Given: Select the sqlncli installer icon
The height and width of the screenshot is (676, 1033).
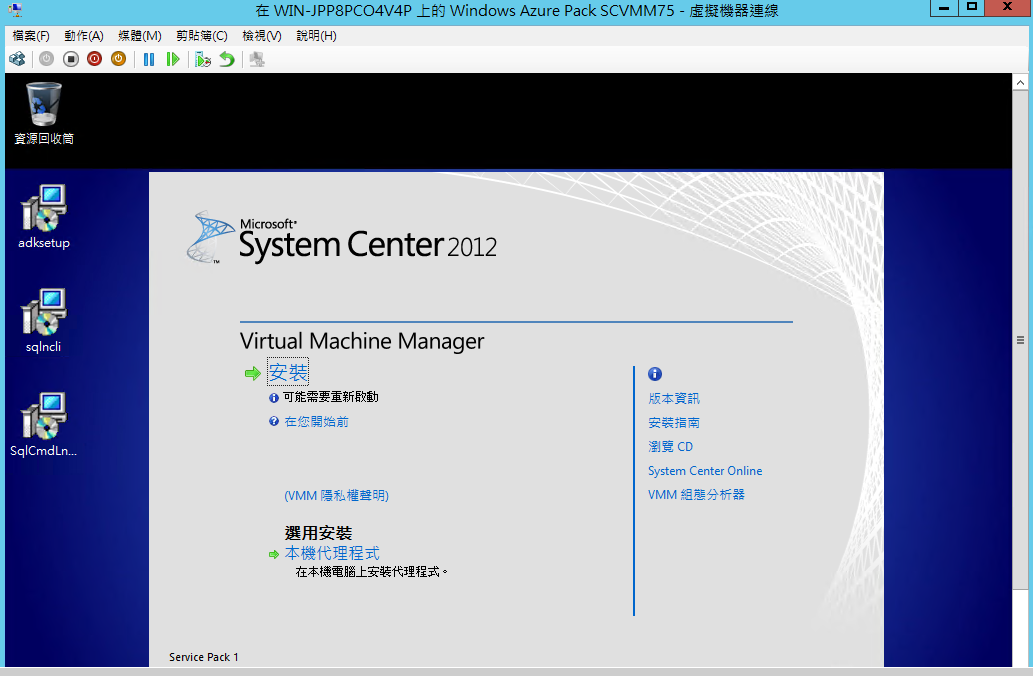Looking at the screenshot, I should [x=44, y=321].
